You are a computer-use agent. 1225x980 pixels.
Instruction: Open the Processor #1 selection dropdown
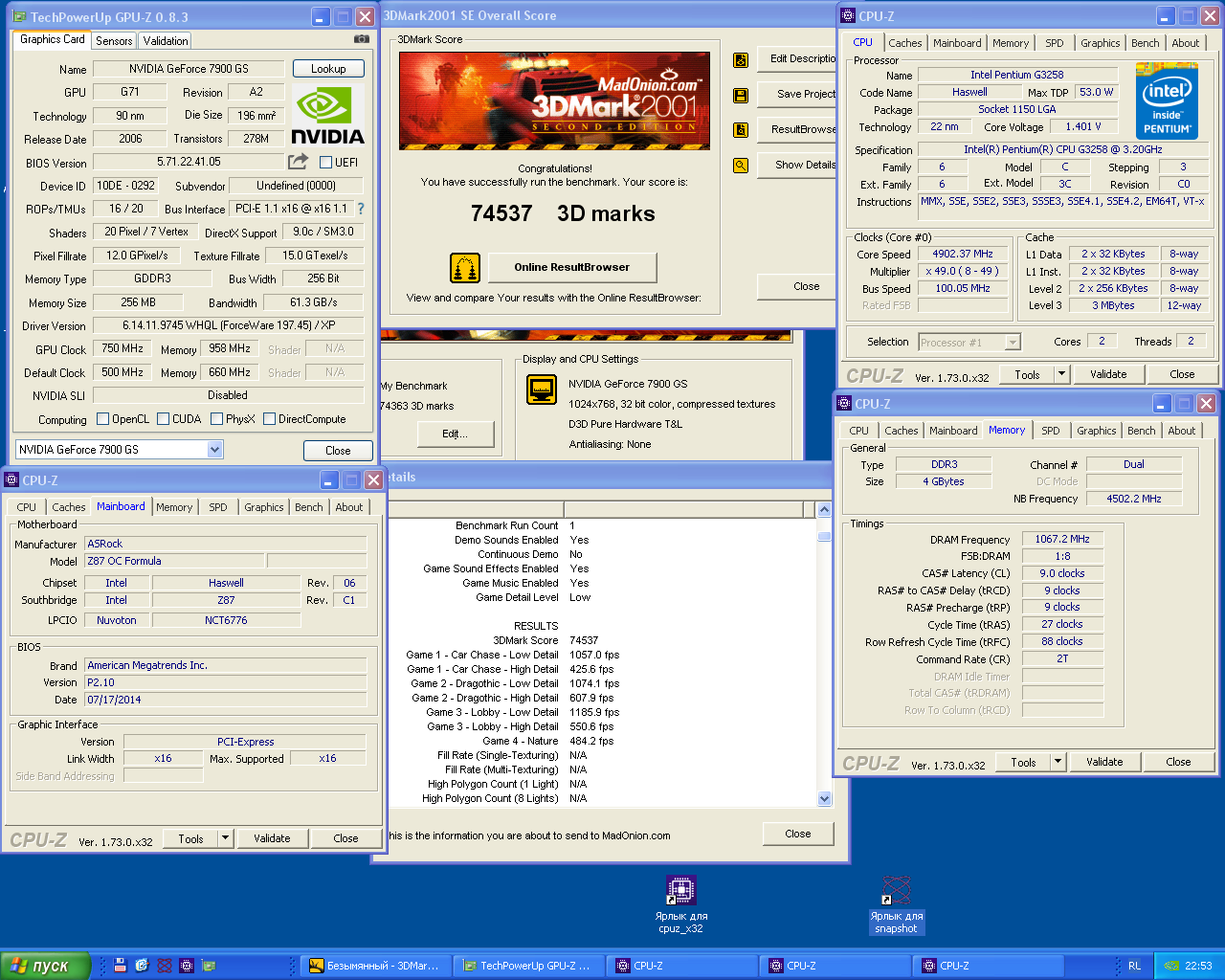1013,342
